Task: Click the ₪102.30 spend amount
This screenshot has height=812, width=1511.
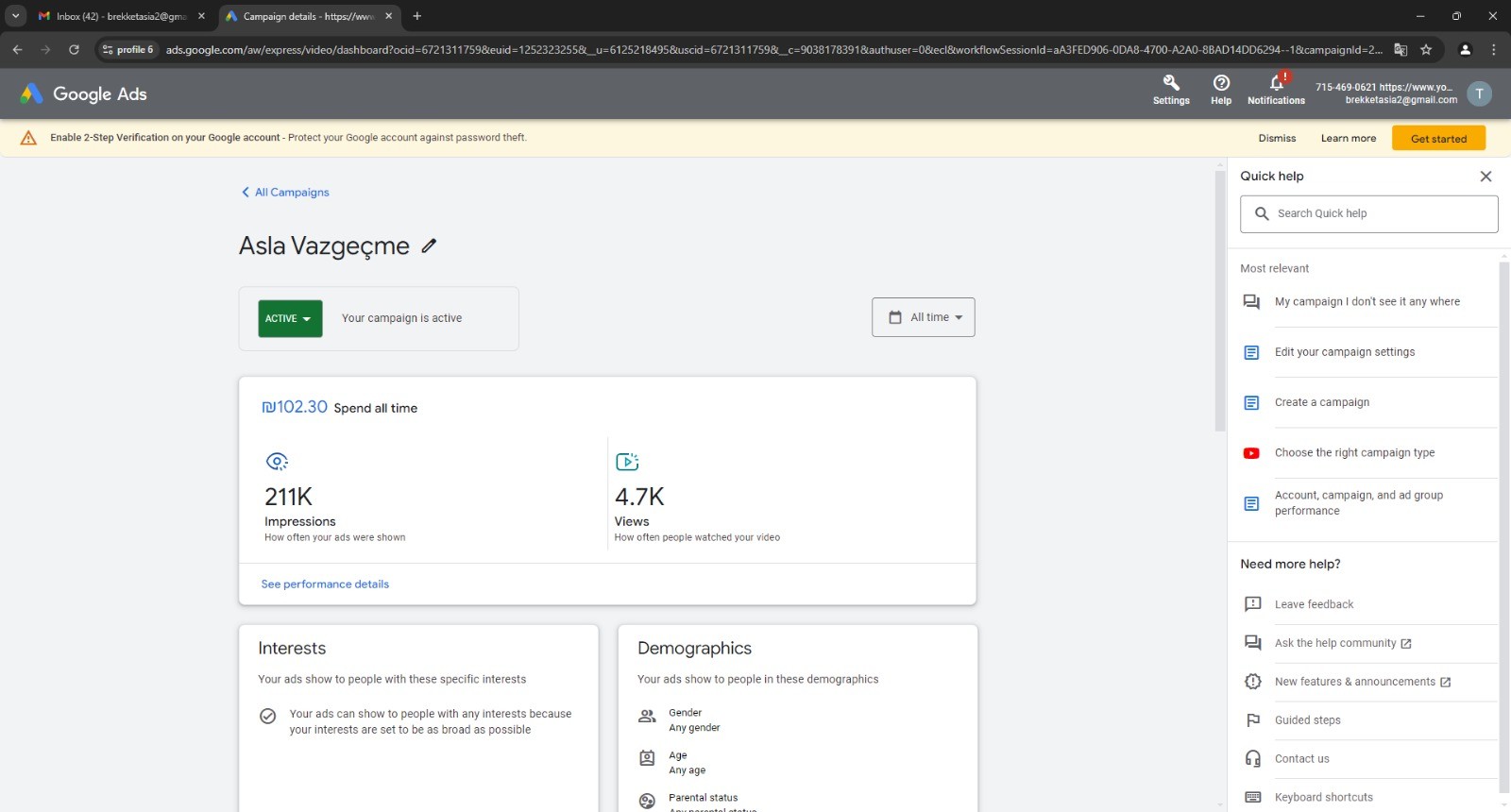Action: click(295, 407)
